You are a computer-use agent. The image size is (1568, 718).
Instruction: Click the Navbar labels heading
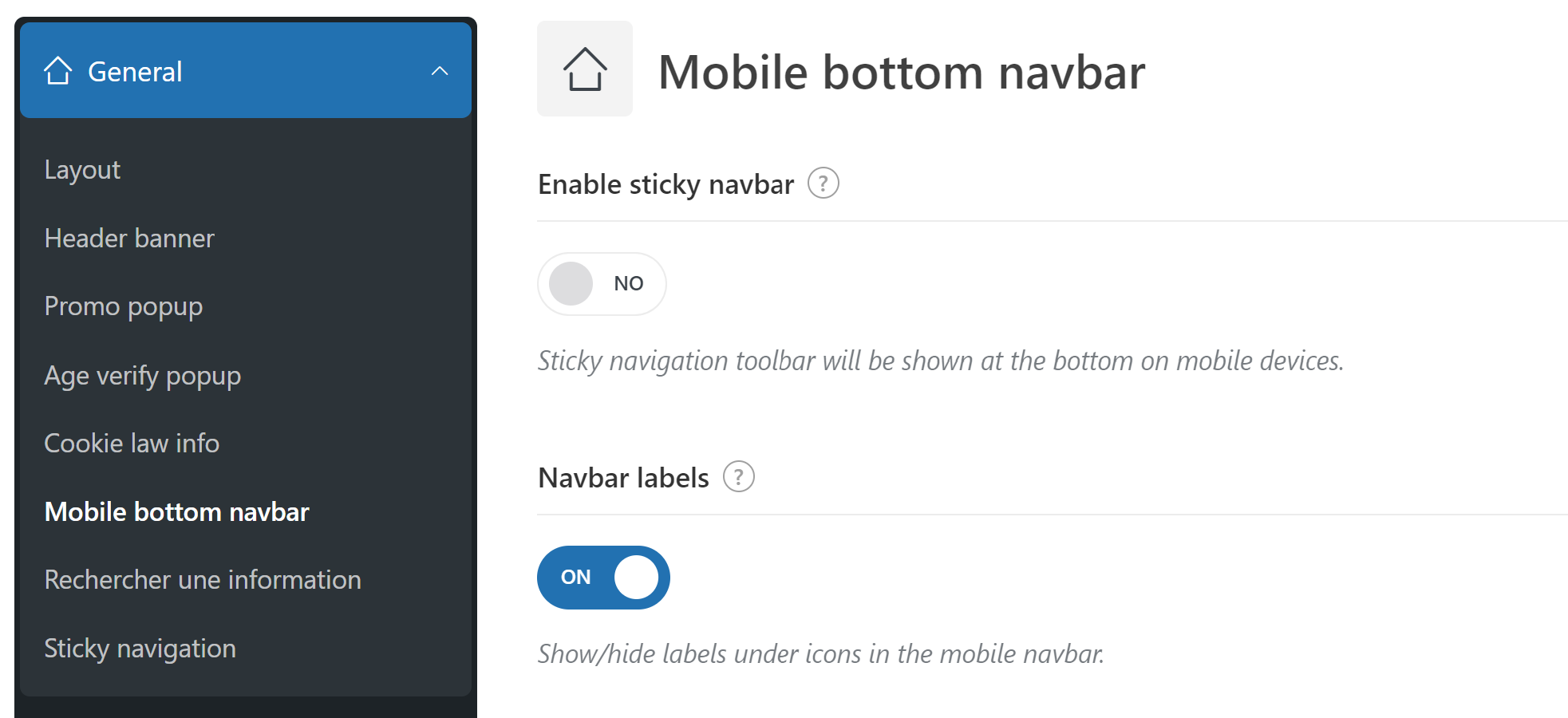coord(624,478)
